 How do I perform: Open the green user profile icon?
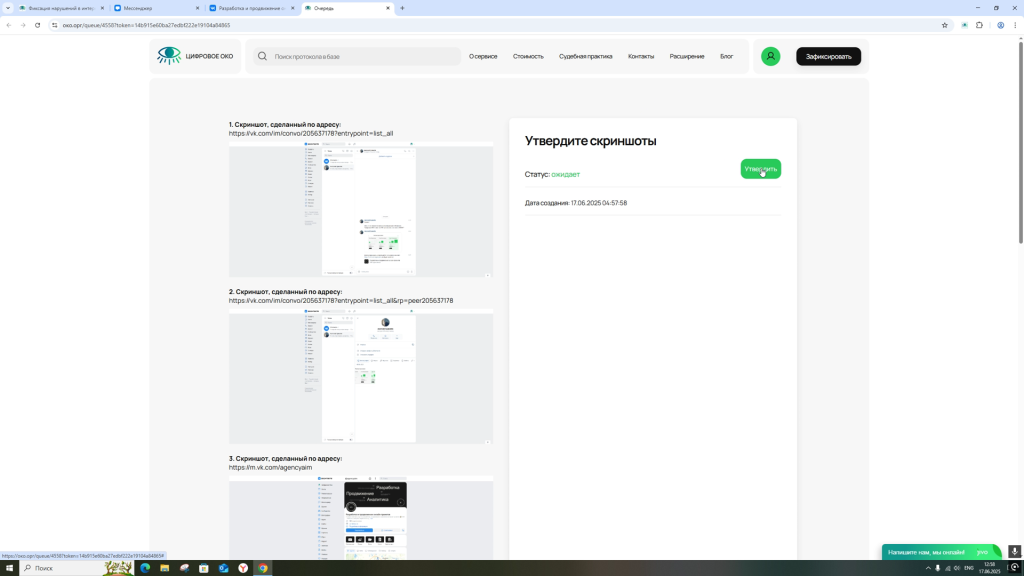coord(770,56)
